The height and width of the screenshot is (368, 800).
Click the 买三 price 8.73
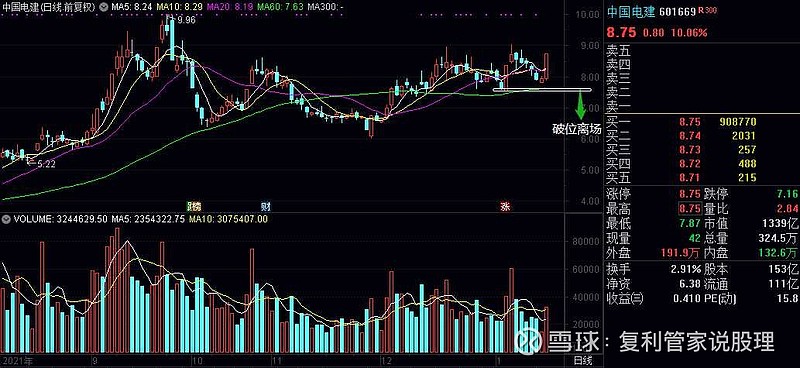click(x=689, y=150)
